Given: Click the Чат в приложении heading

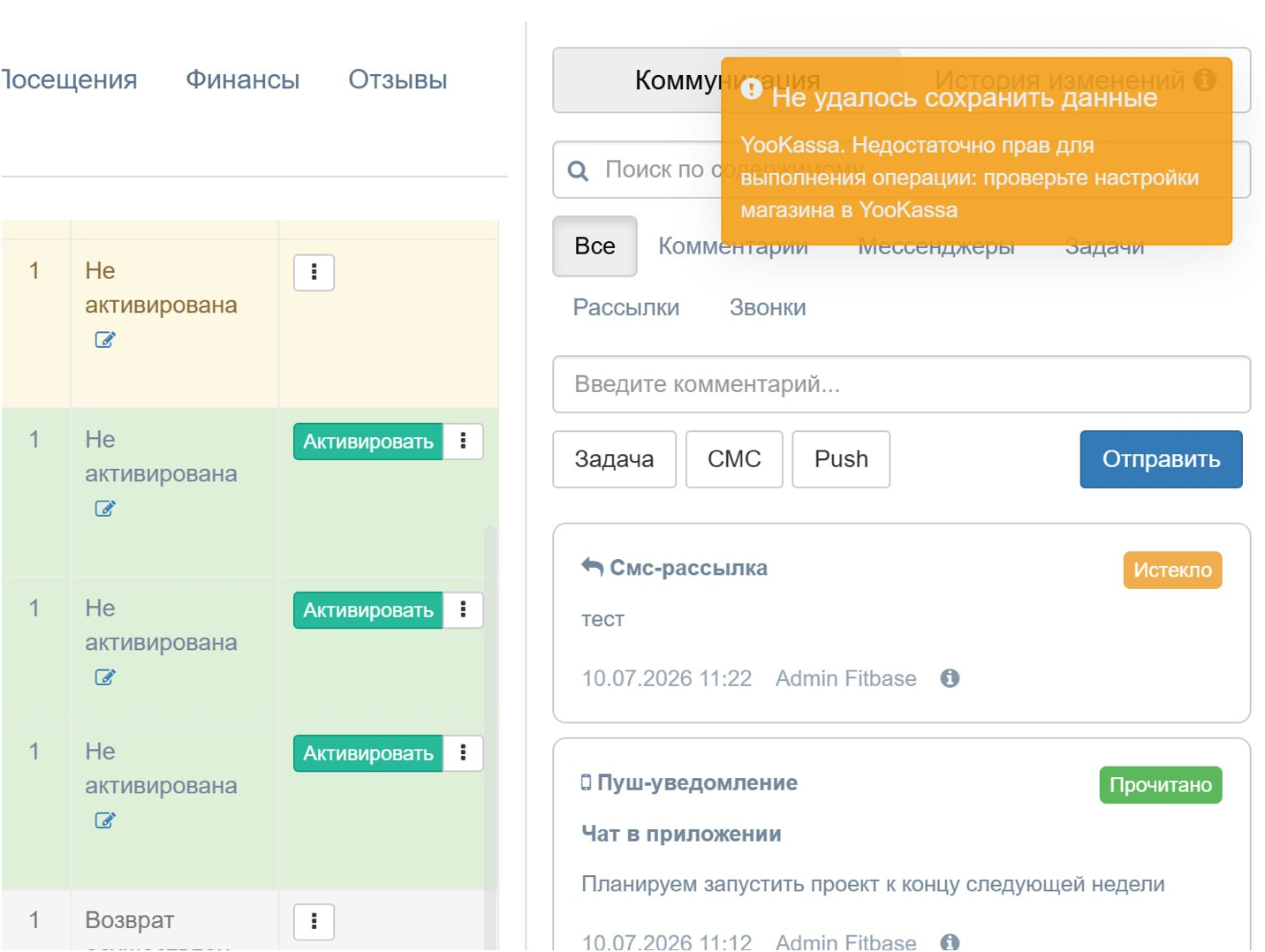Looking at the screenshot, I should click(681, 834).
